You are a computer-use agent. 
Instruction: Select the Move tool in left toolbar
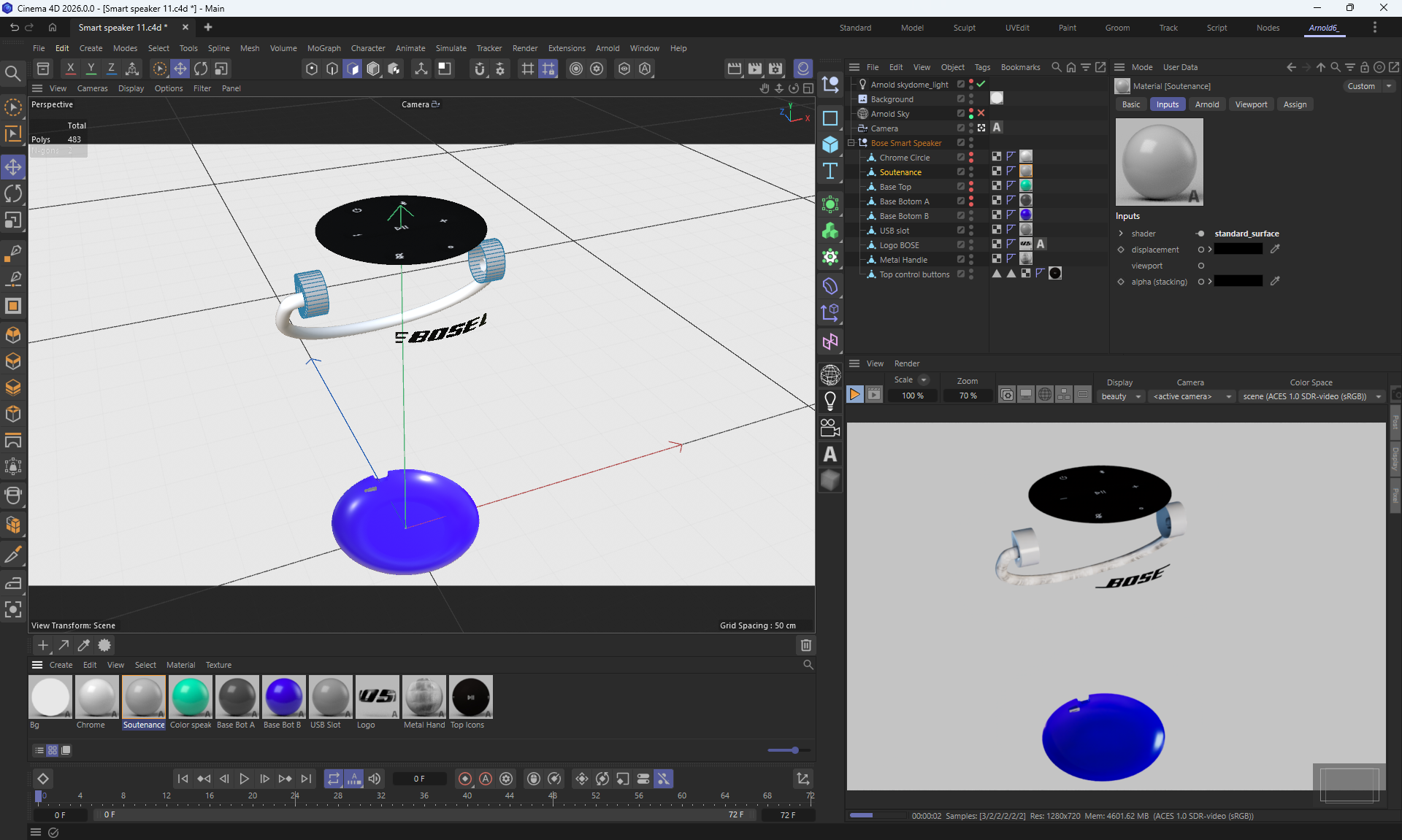tap(13, 167)
